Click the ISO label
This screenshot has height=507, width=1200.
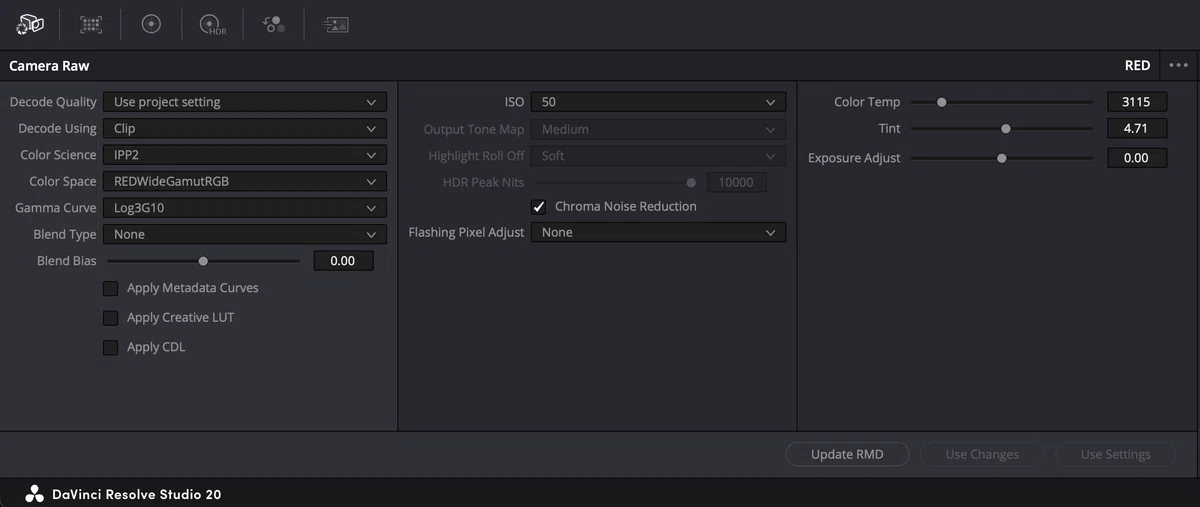point(514,102)
